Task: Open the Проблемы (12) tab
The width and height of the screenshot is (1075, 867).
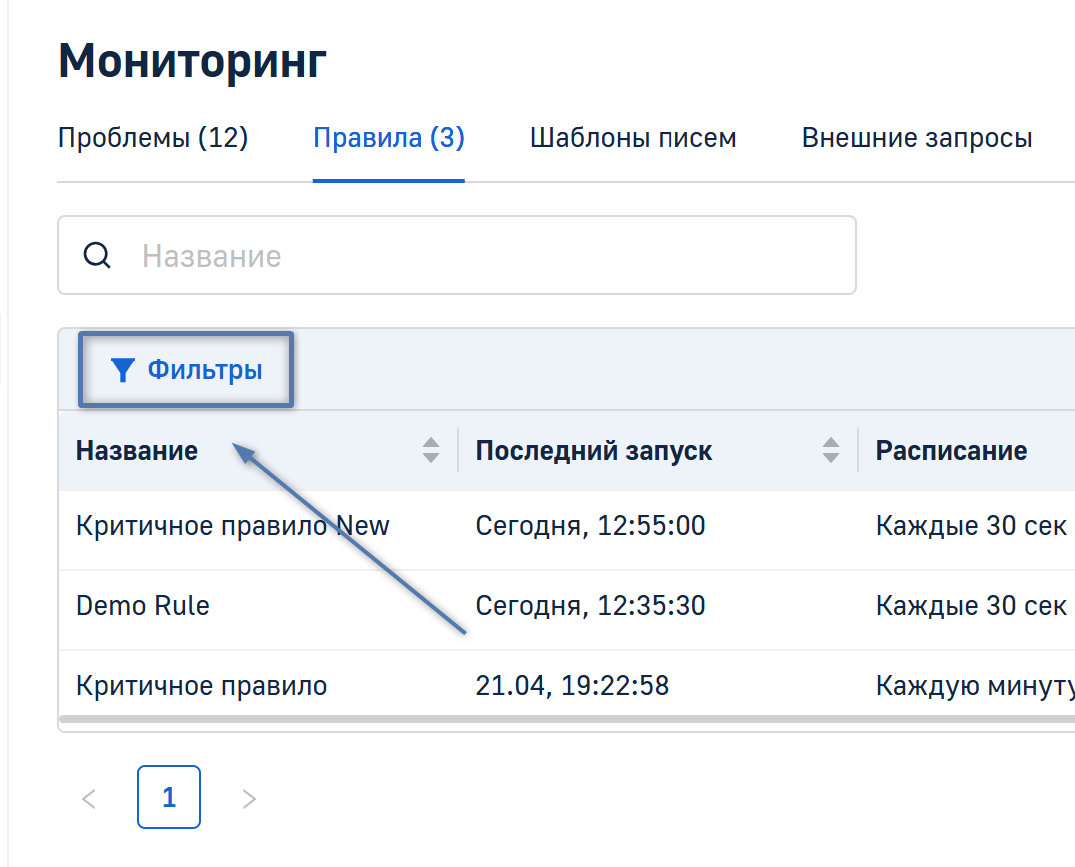Action: click(x=153, y=138)
